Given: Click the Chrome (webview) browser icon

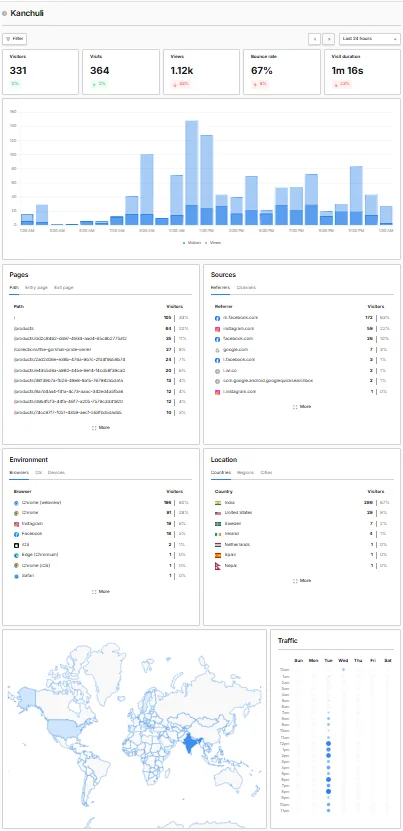Looking at the screenshot, I should tap(16, 502).
